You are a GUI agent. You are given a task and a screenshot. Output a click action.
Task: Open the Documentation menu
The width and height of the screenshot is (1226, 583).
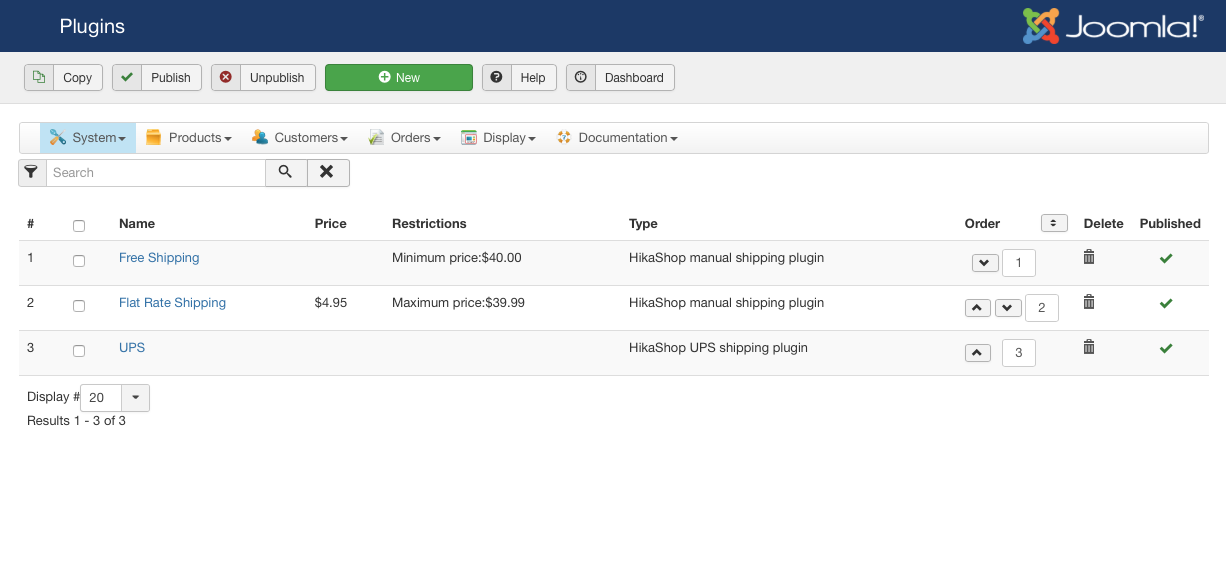pos(617,138)
